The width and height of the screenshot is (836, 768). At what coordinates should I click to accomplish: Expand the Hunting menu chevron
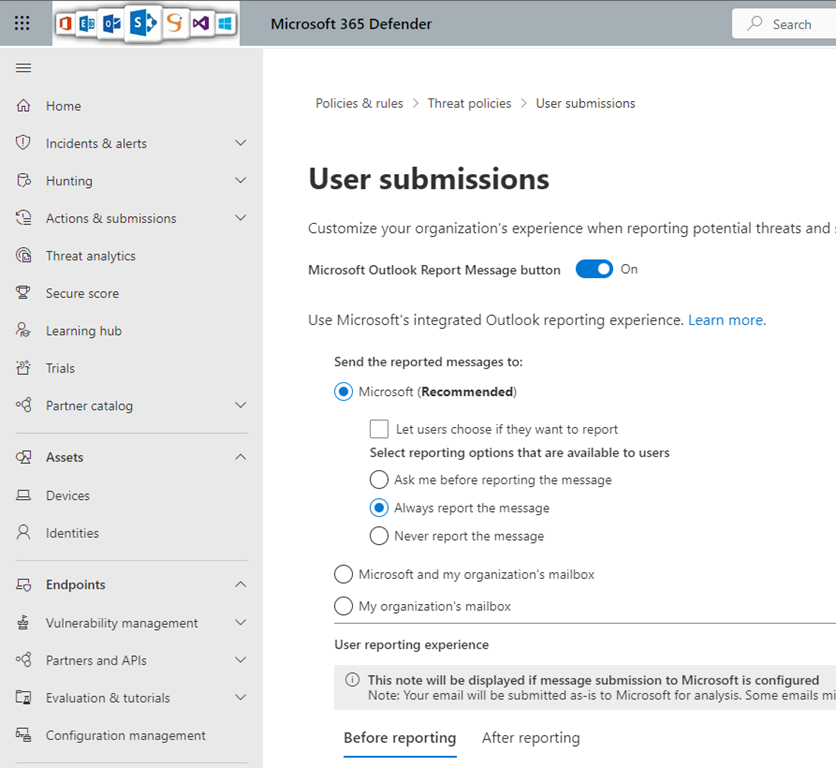(x=240, y=181)
